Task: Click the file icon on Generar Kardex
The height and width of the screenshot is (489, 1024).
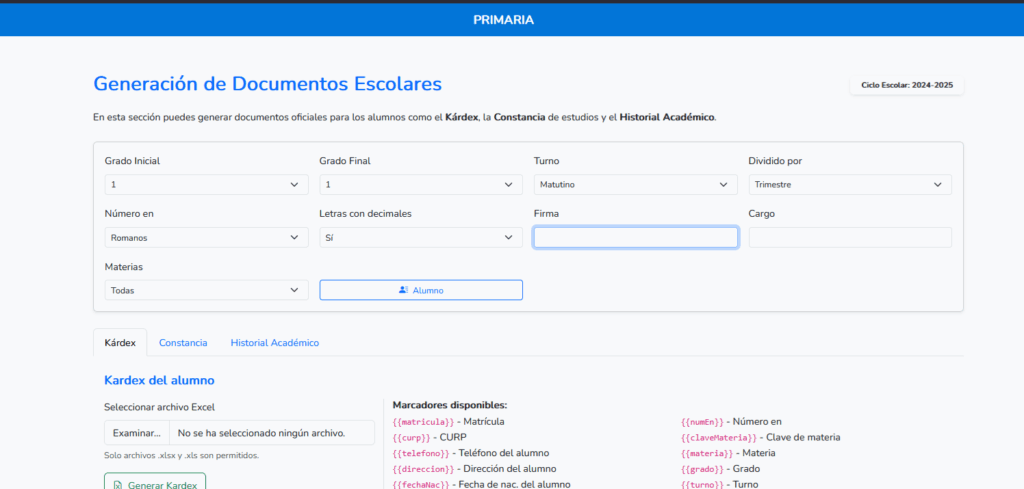Action: click(x=118, y=484)
